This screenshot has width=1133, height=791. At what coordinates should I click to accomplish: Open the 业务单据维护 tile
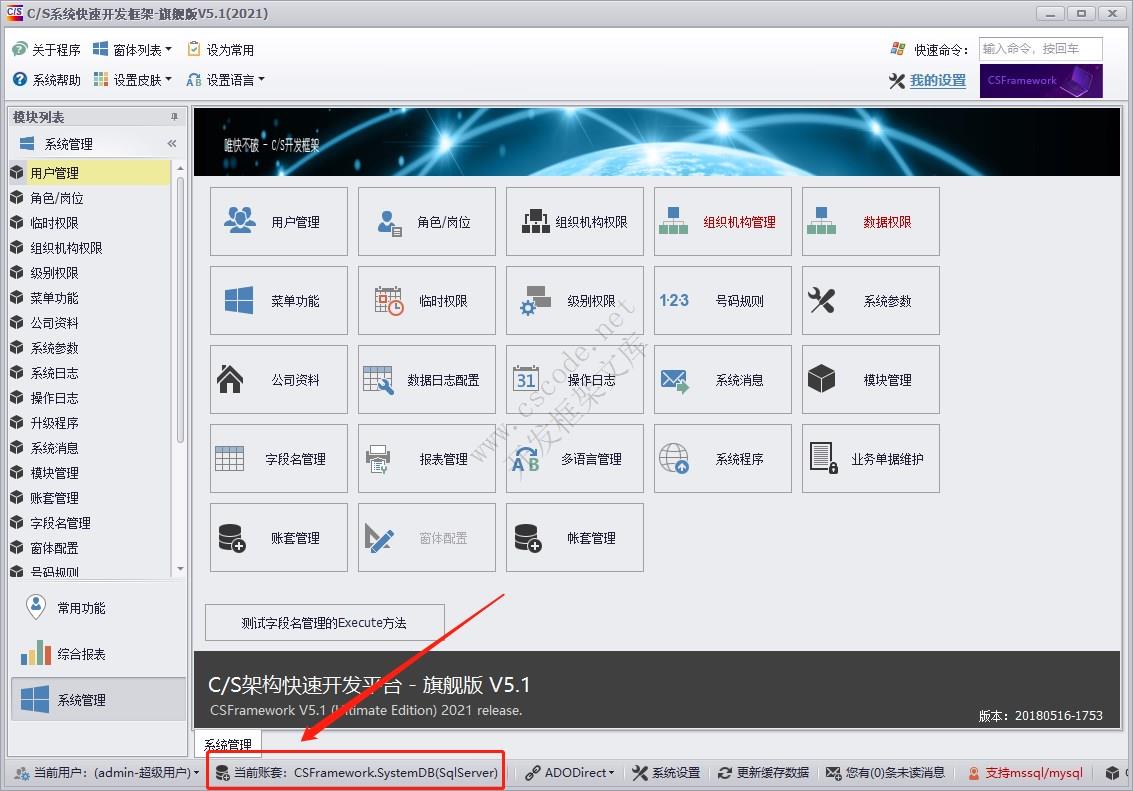point(870,459)
